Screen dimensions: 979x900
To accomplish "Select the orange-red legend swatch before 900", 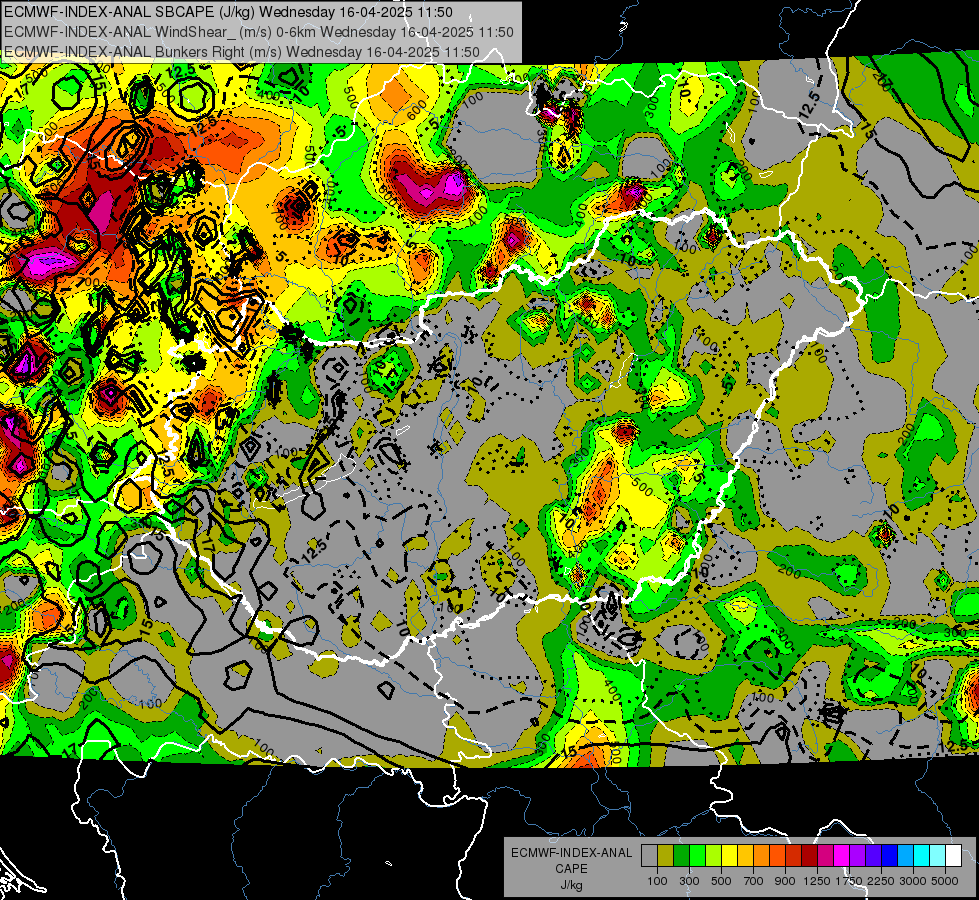I will pos(777,855).
